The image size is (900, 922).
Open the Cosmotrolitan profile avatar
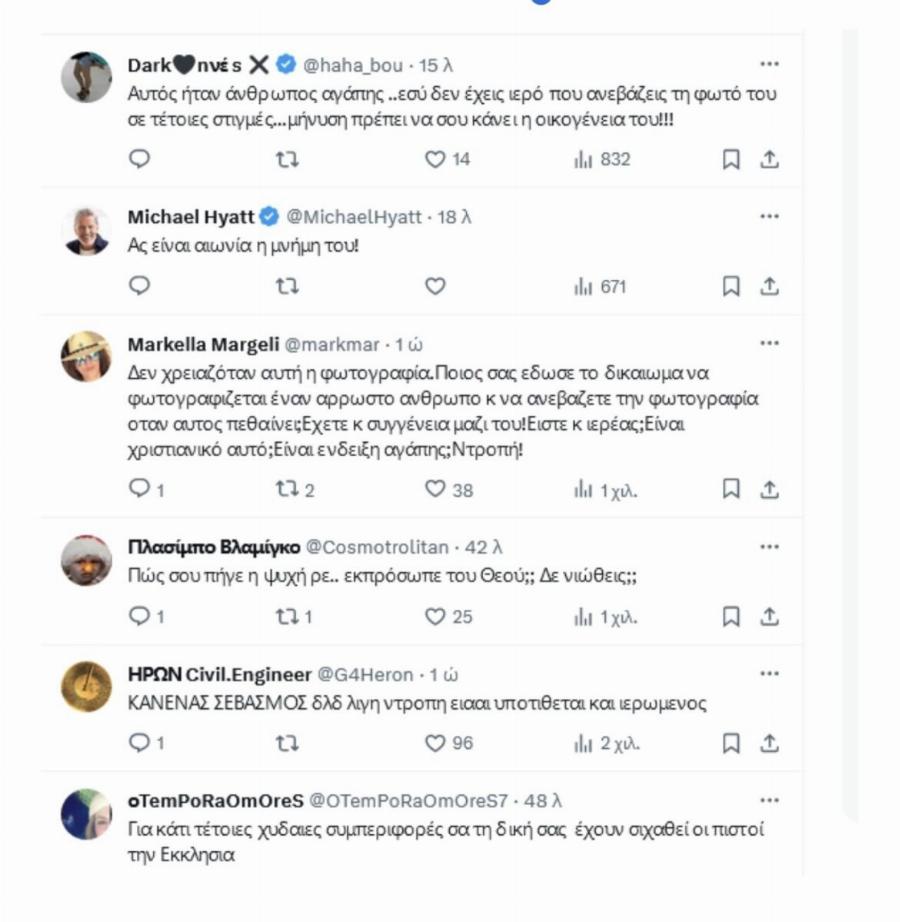[x=86, y=560]
